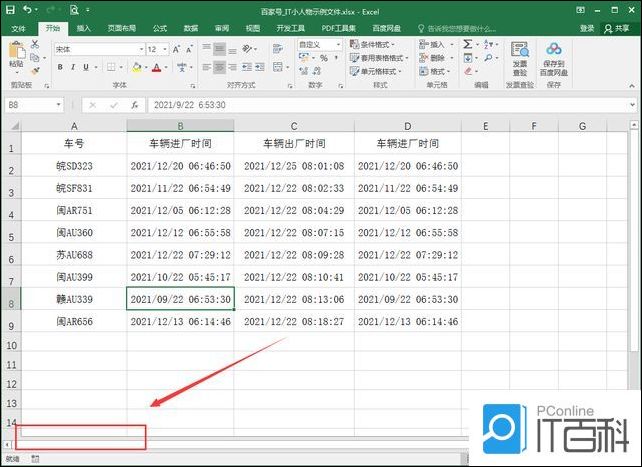Switch to the Page Layout (页面布局) tab
This screenshot has width=642, height=467.
(122, 28)
